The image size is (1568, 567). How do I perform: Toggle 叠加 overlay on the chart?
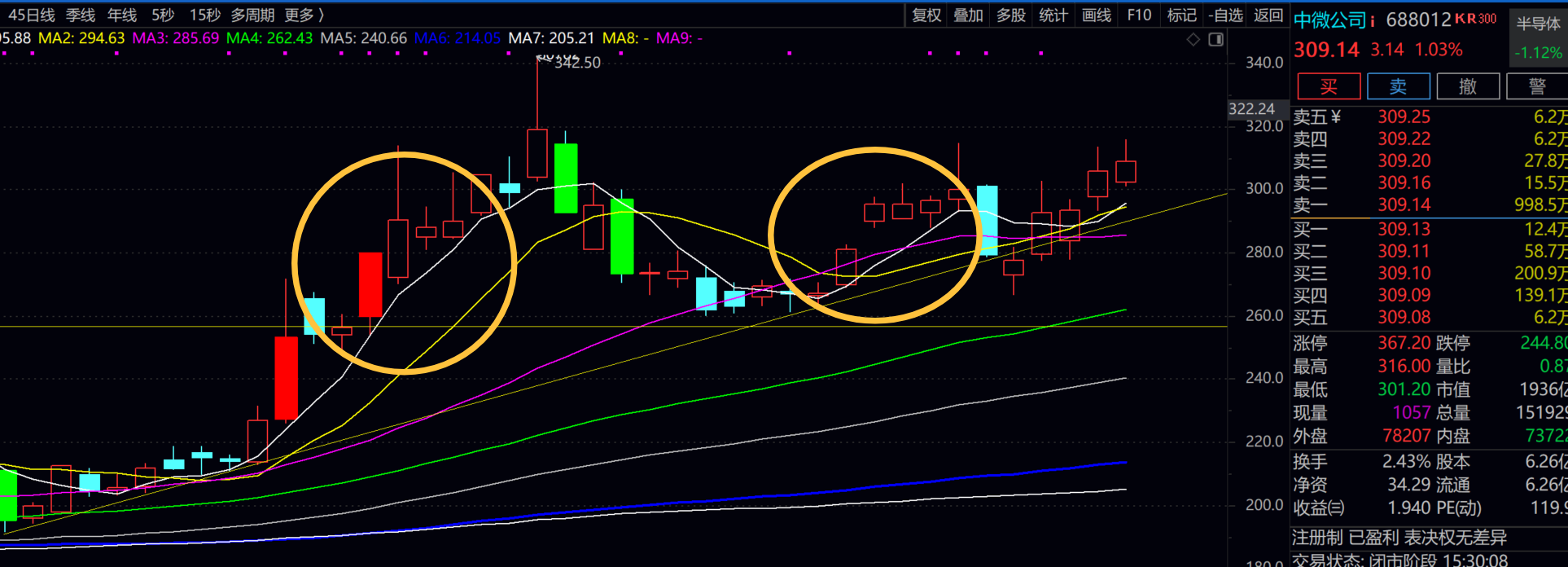coord(968,15)
